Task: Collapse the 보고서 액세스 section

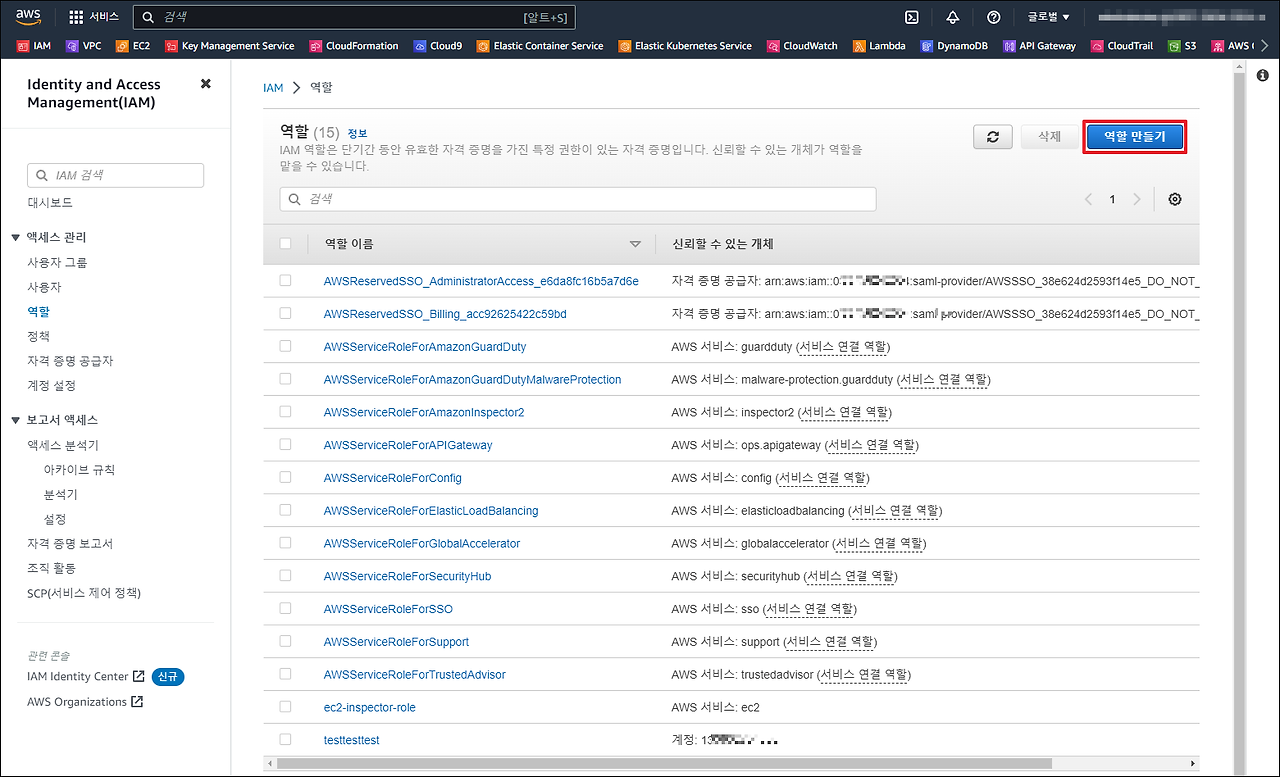Action: 15,420
